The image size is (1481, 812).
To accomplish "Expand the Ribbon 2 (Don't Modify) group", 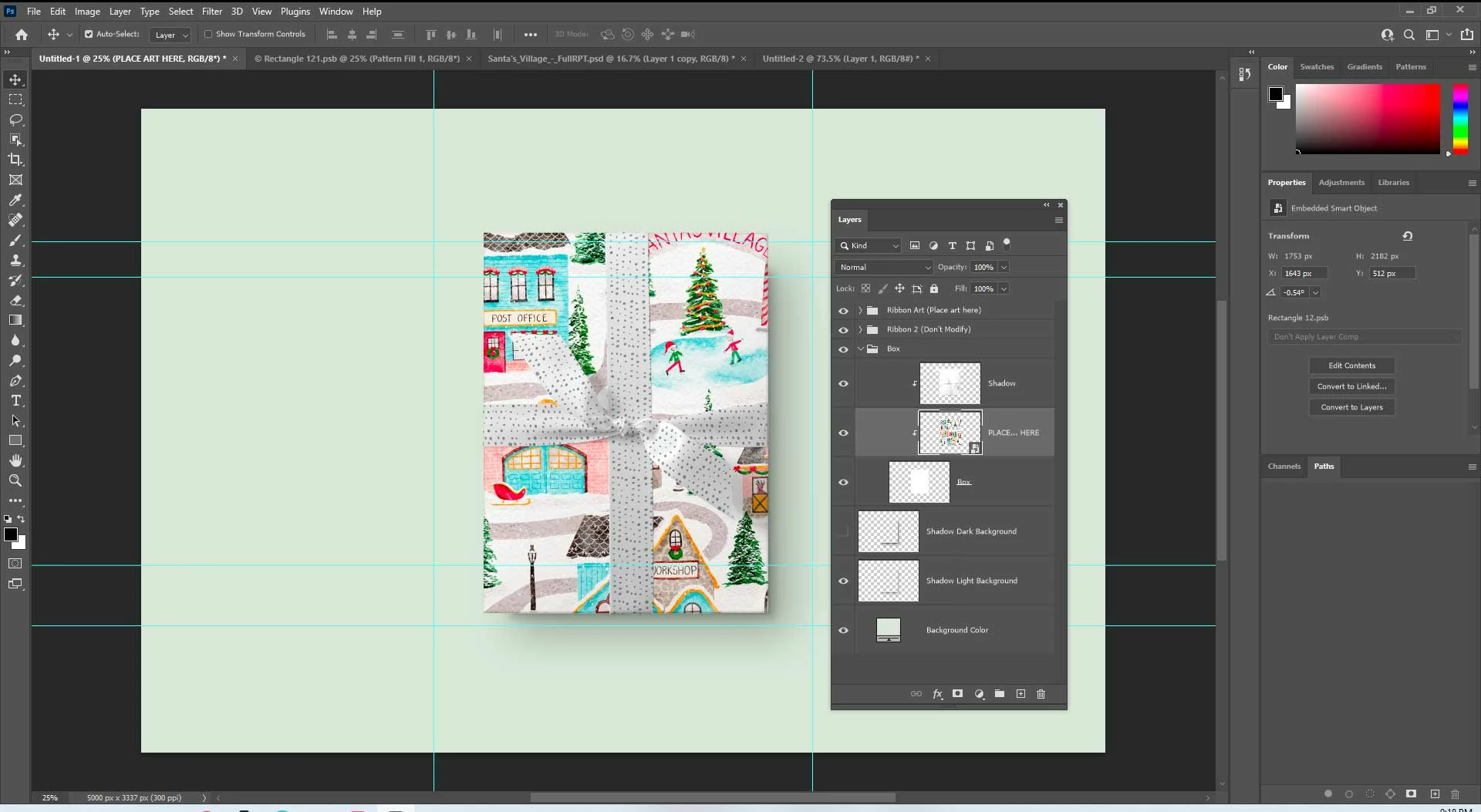I will point(860,329).
